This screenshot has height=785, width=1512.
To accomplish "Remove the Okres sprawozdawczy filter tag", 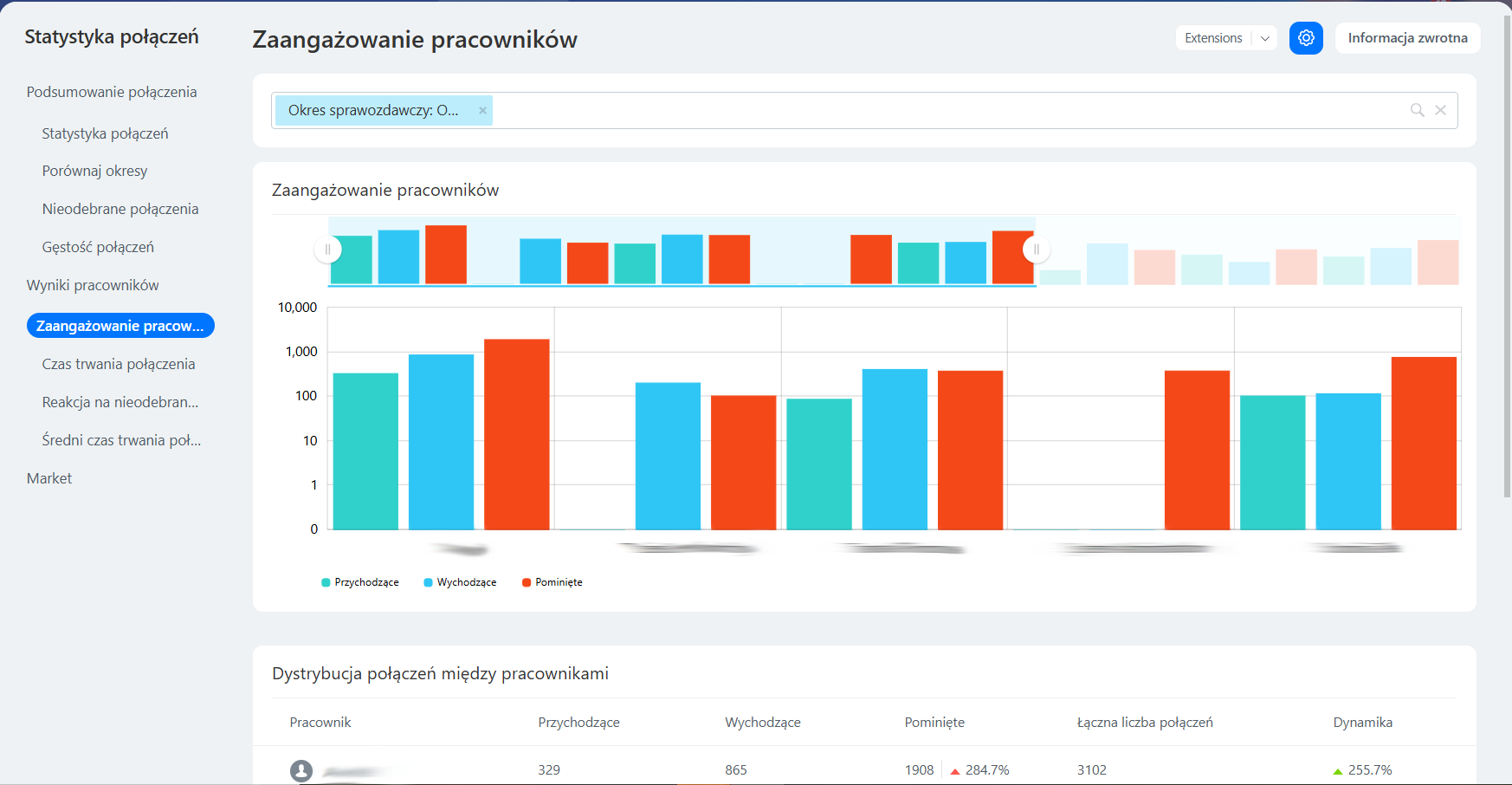I will pos(482,110).
